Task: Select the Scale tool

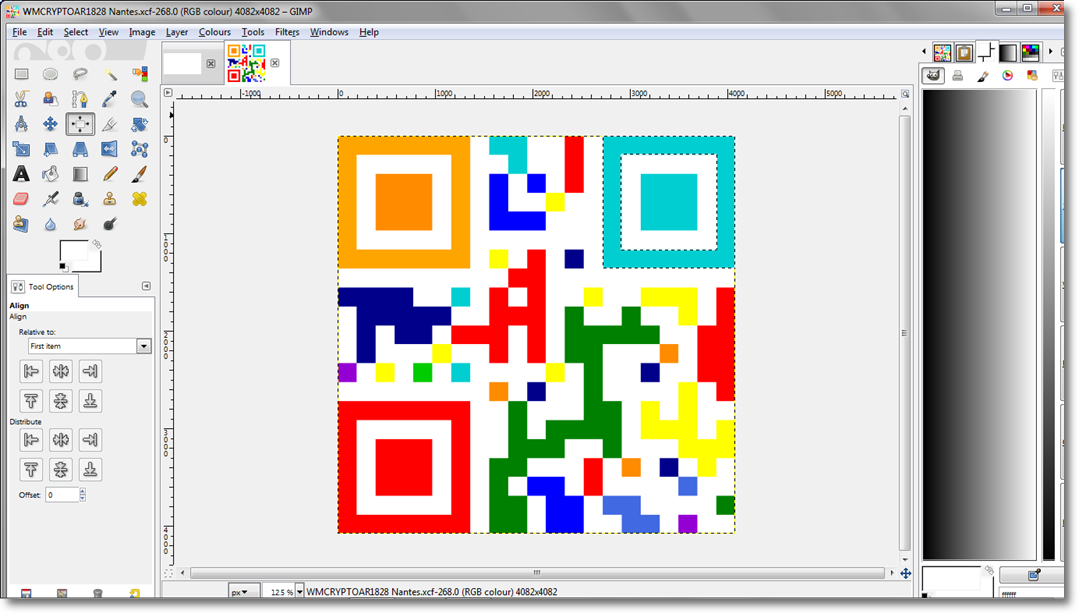Action: click(x=21, y=149)
